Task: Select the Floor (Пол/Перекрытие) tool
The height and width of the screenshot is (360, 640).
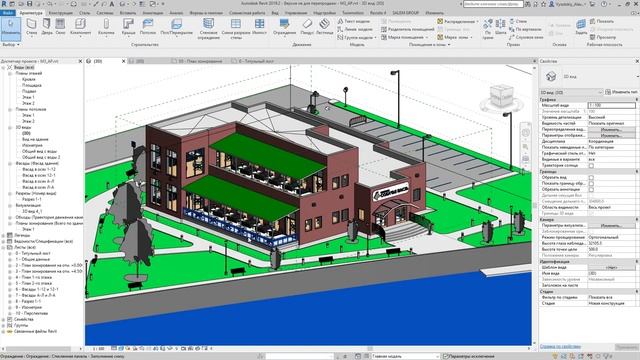Action: click(176, 27)
